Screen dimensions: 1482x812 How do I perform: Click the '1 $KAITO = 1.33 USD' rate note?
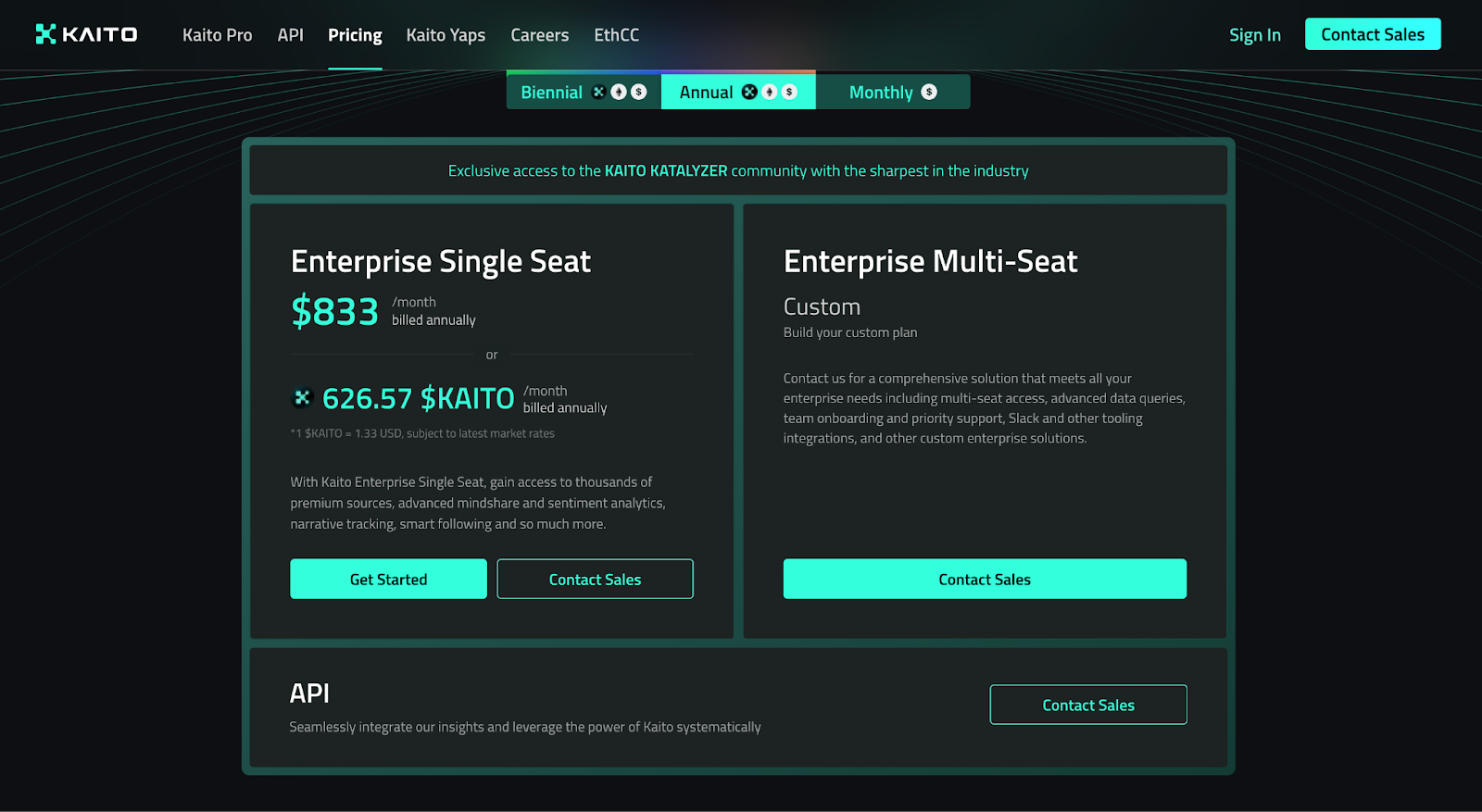click(422, 433)
